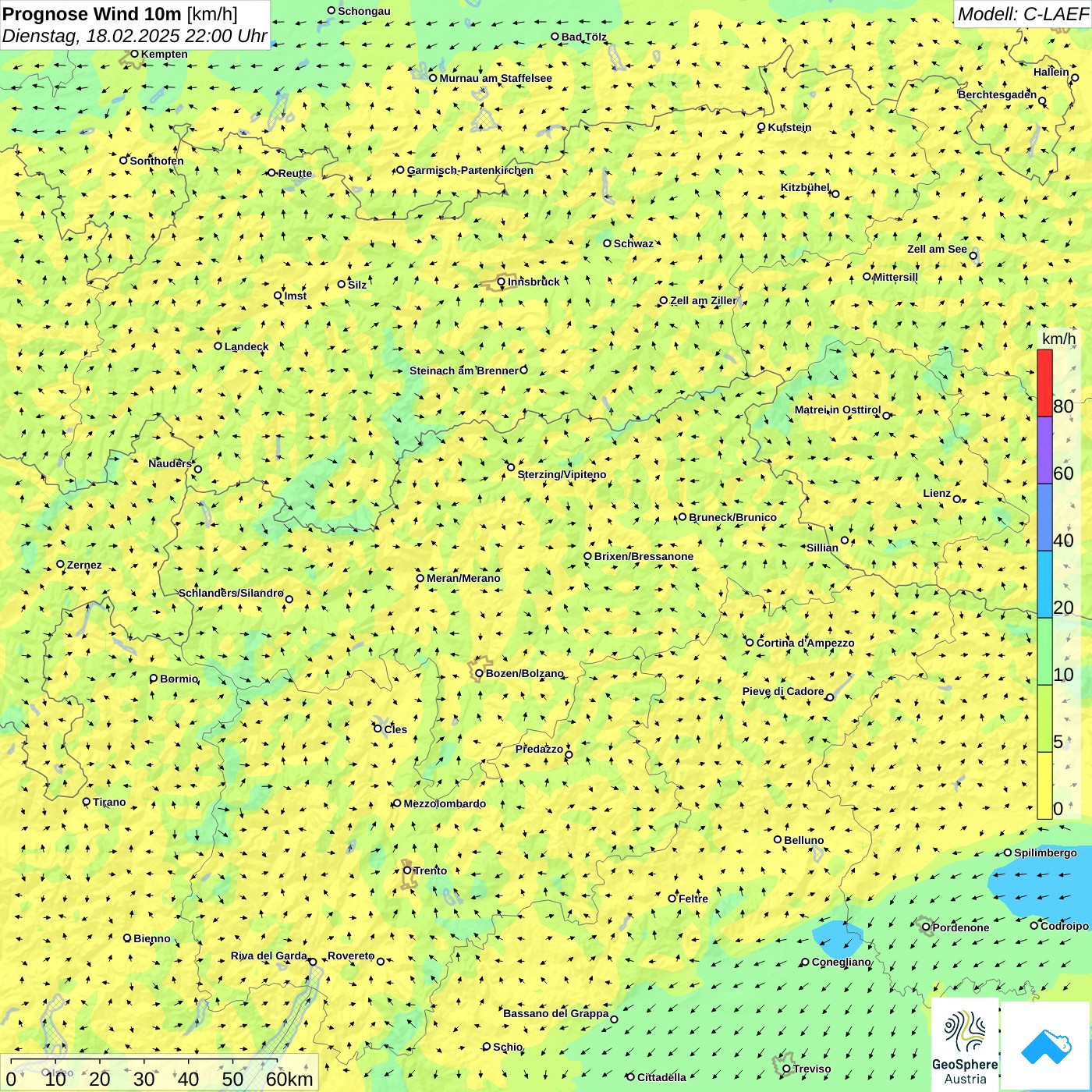Viewport: 1092px width, 1092px height.
Task: Select the purple 60–80 km/h legend color
Action: pos(1044,450)
